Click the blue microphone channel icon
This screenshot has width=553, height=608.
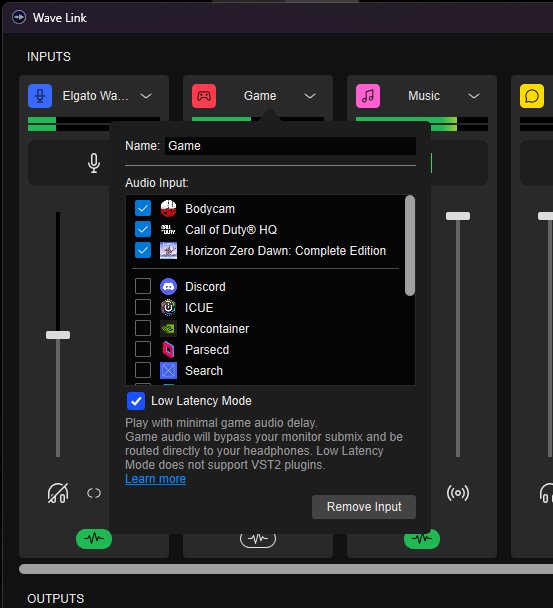[40, 96]
